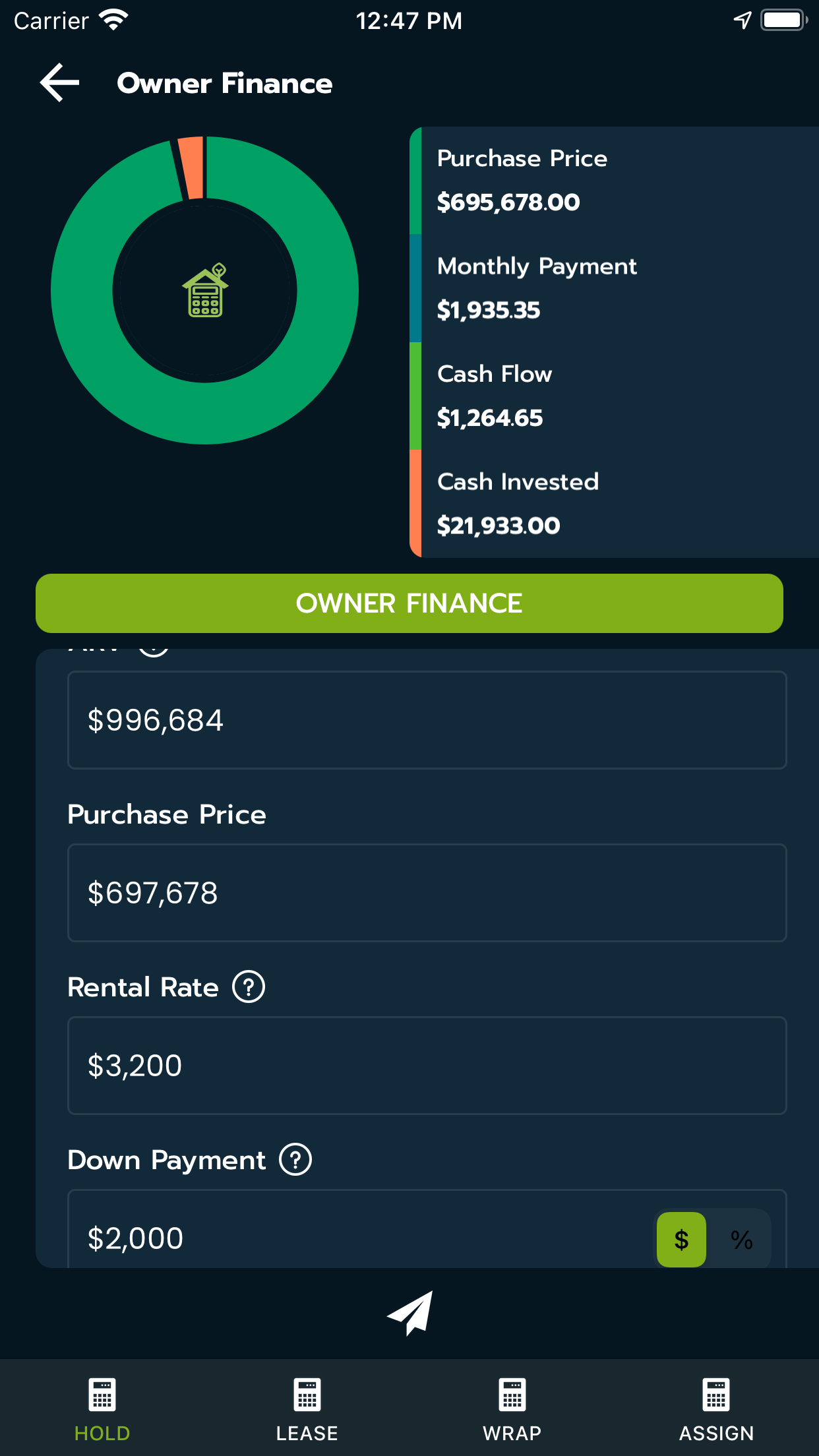Tap the back arrow icon
The width and height of the screenshot is (819, 1456).
pyautogui.click(x=60, y=83)
